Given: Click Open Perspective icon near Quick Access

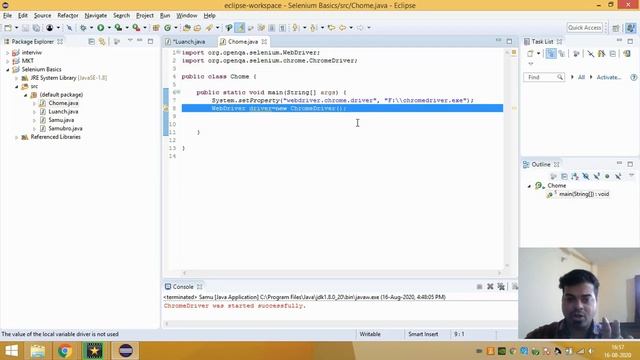Looking at the screenshot, I should coord(616,28).
